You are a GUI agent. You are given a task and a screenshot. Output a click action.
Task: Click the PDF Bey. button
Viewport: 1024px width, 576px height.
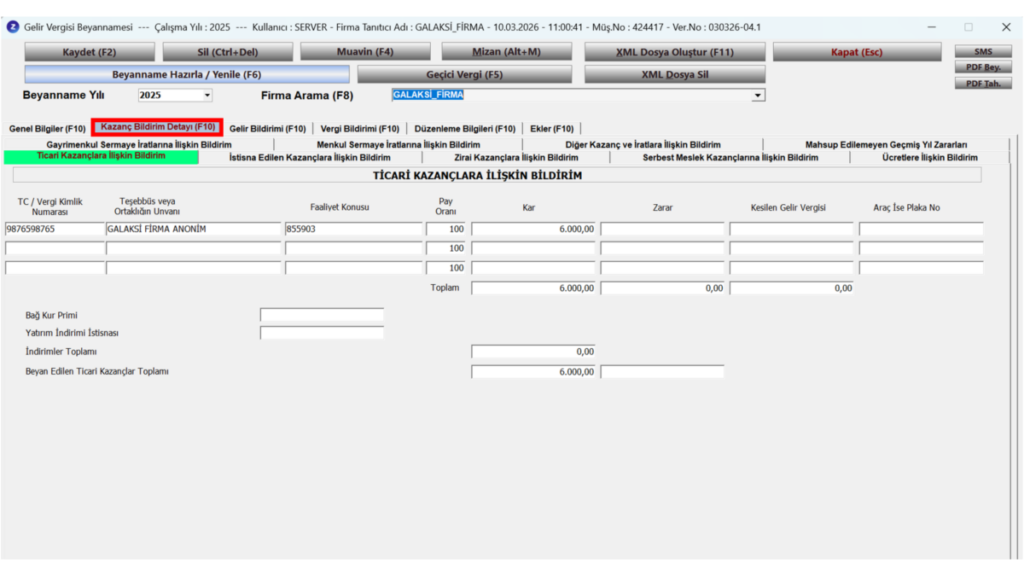tap(983, 67)
